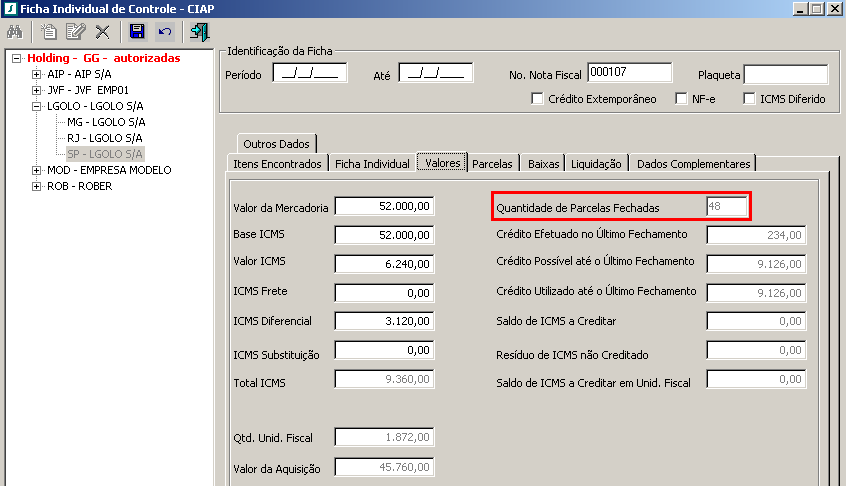Expand the MOD - EMPRESA MODELO node
846x486 pixels.
[37, 170]
